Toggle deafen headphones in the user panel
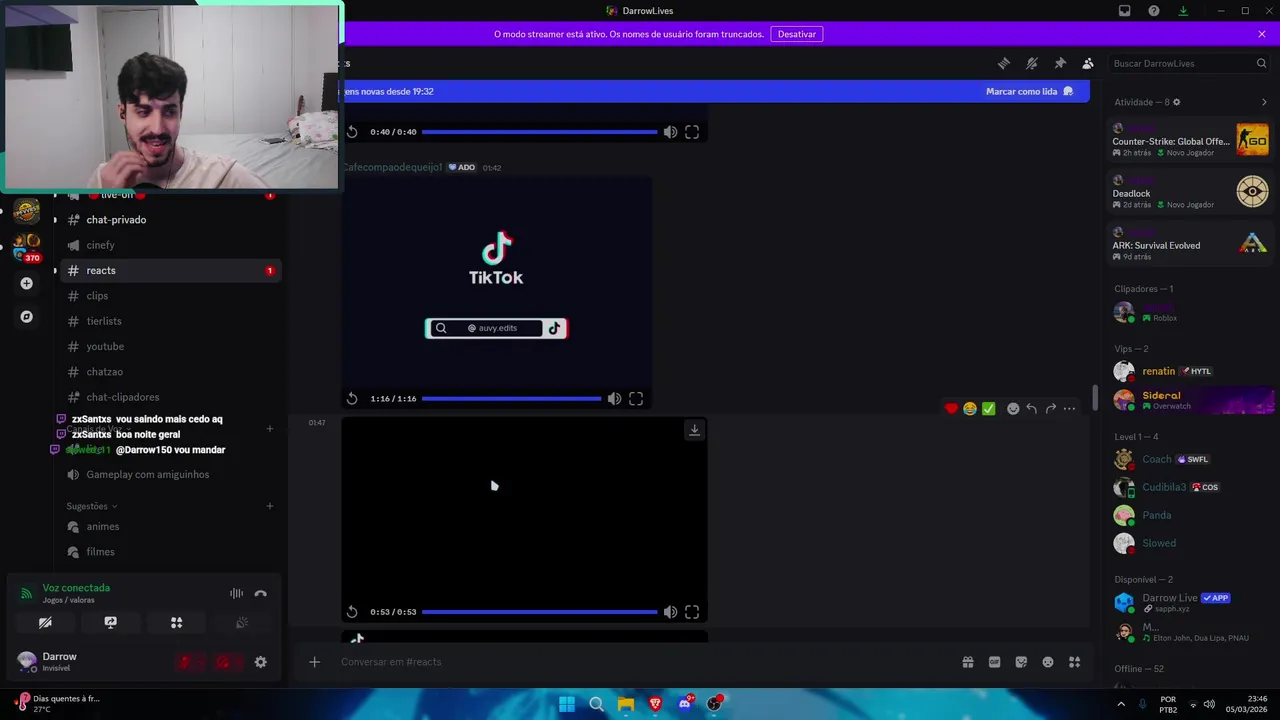The height and width of the screenshot is (720, 1280). click(x=223, y=662)
